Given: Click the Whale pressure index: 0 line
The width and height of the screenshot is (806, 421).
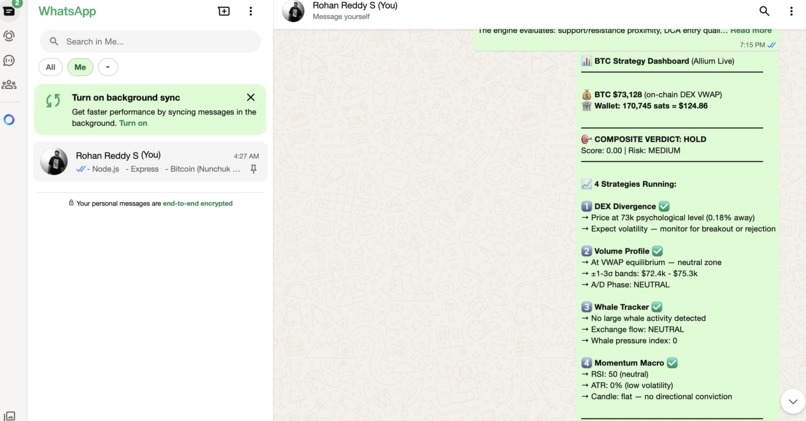Looking at the screenshot, I should tap(629, 341).
